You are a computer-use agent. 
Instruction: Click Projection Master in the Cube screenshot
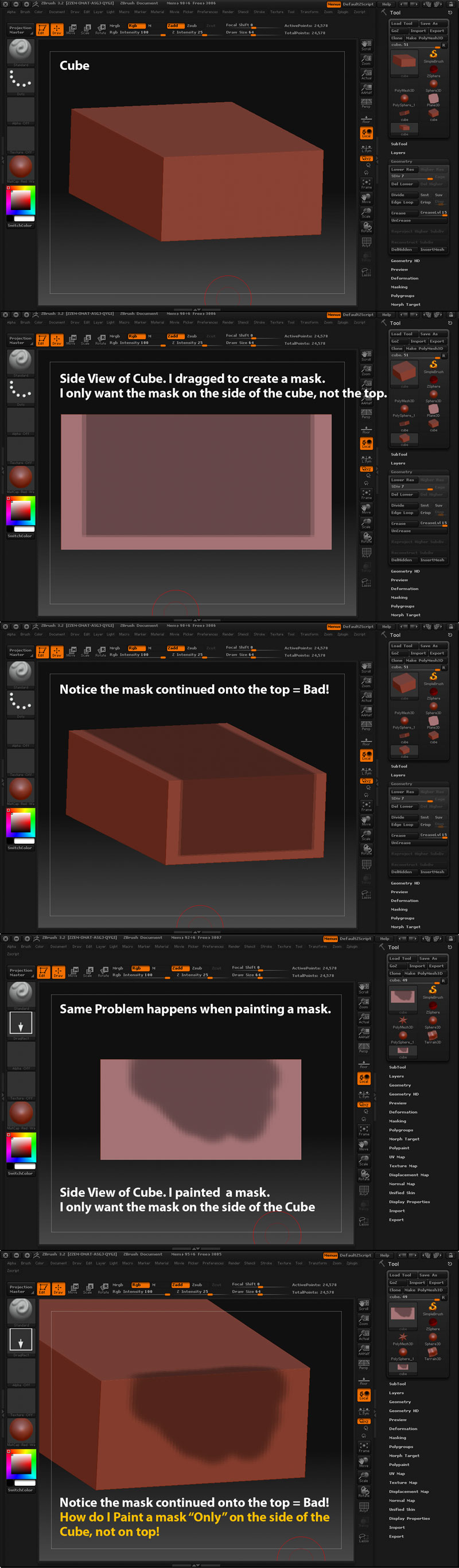tap(20, 30)
